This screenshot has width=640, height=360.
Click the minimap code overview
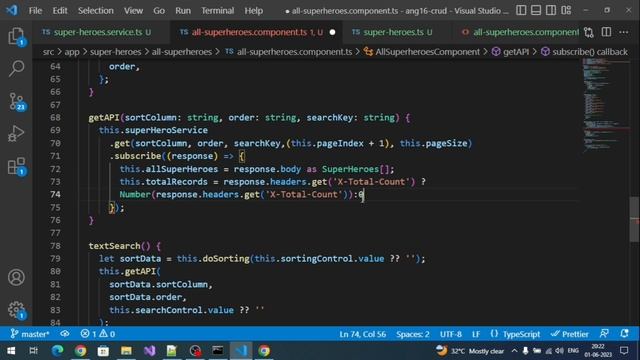(x=606, y=106)
